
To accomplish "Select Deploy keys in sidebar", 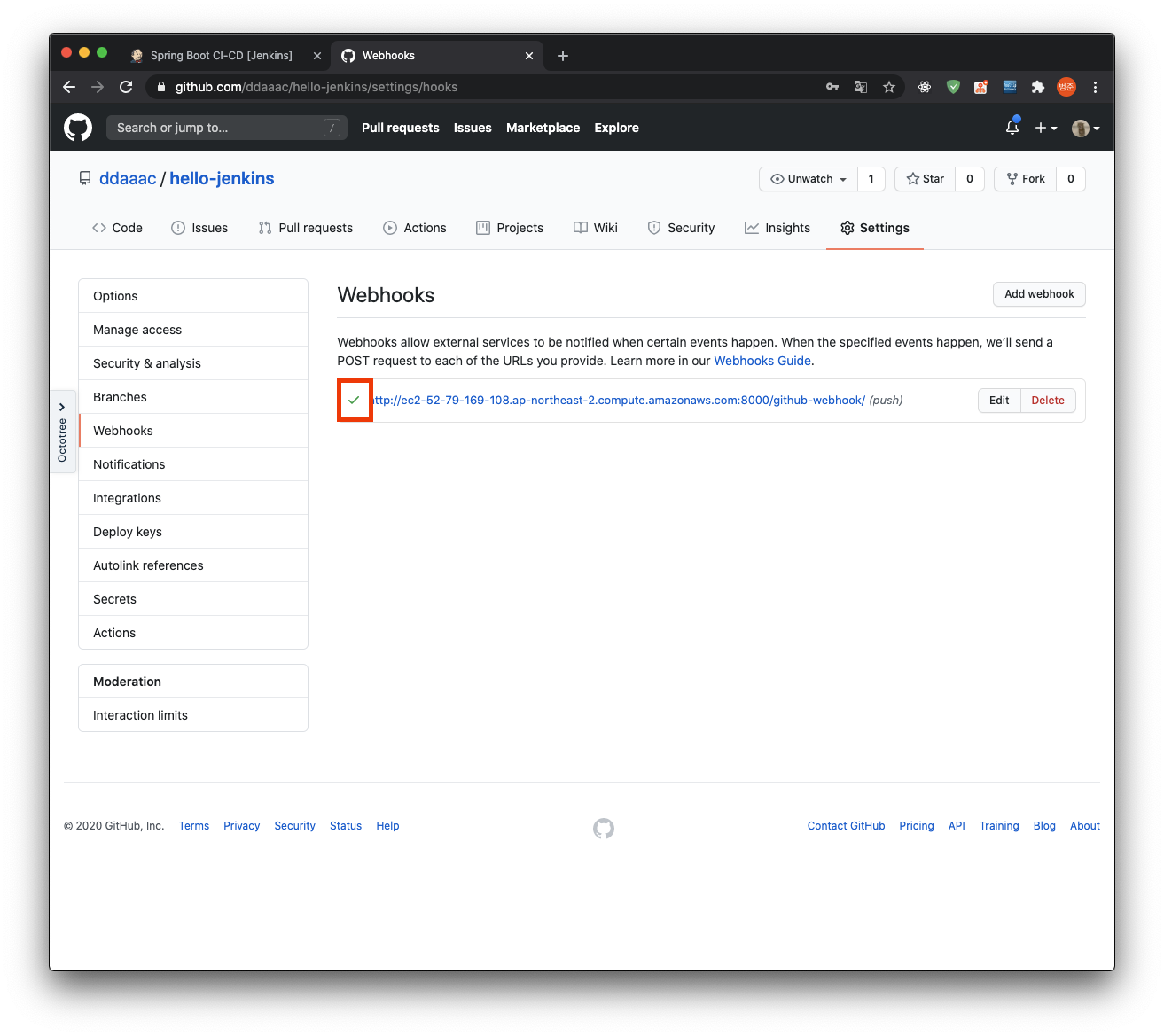I will (x=193, y=532).
